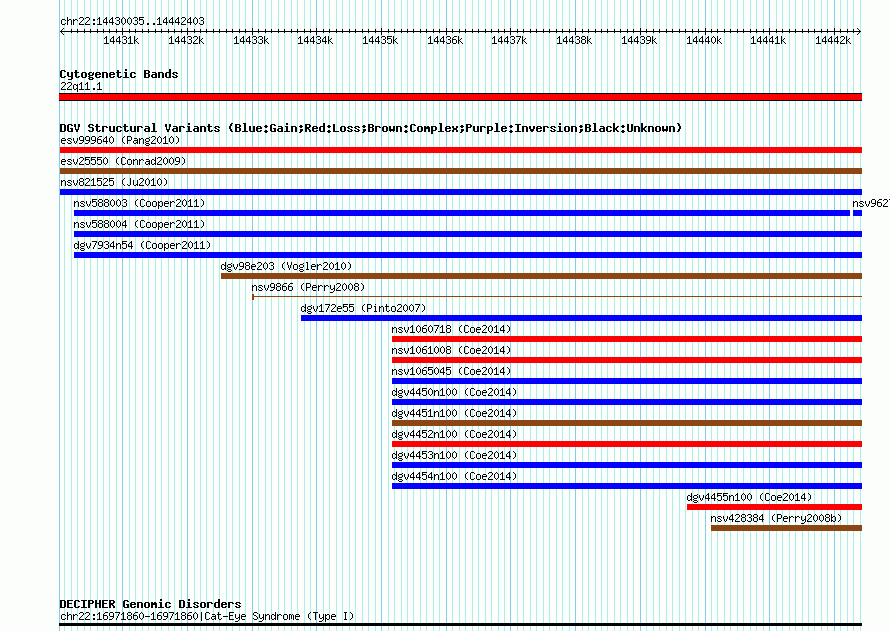Screen dimensions: 890x631
Task: Click the red 22q11.1 cytogenetic band bar
Action: 460,97
